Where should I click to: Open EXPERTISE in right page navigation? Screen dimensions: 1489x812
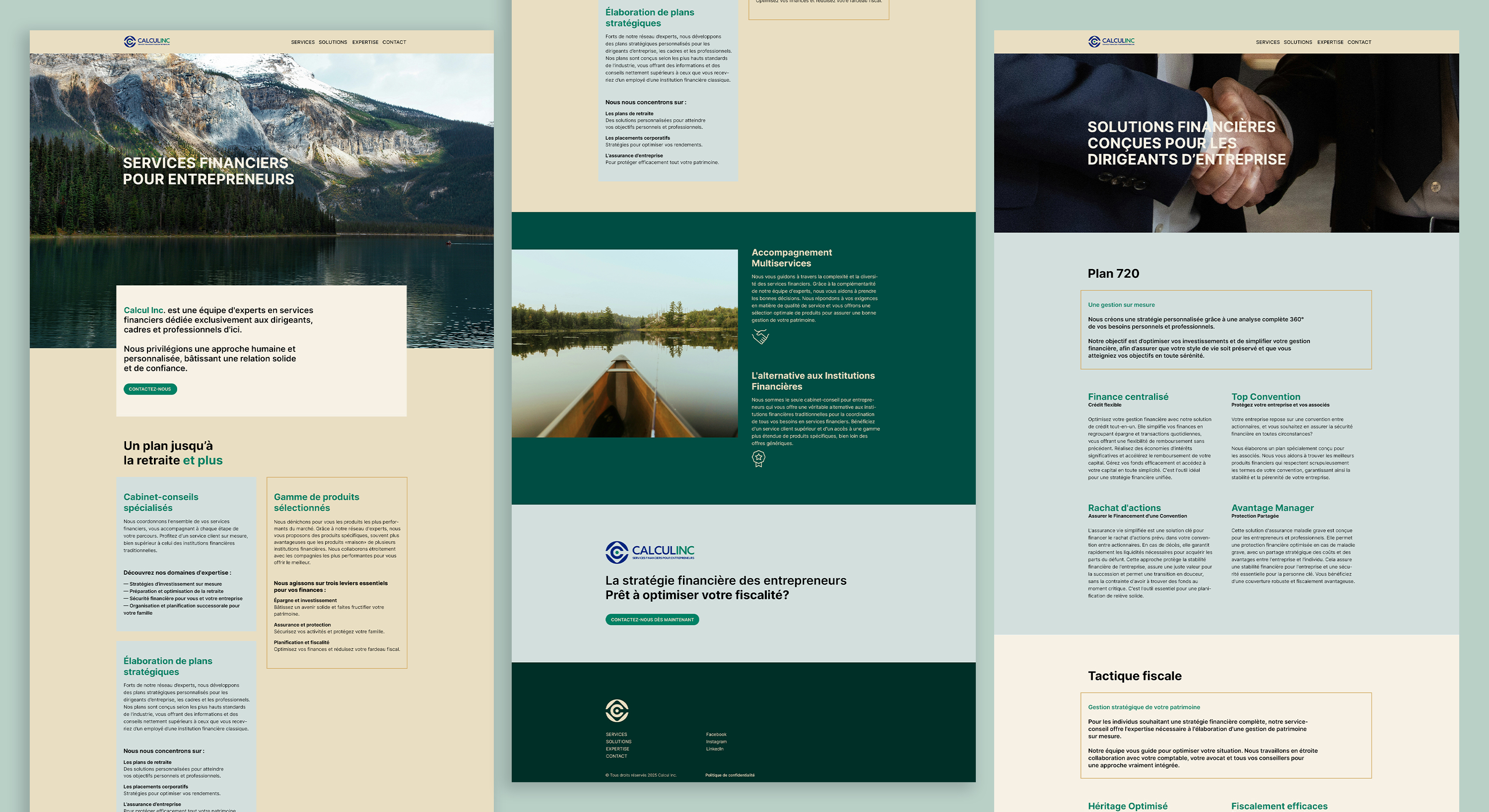(1330, 42)
